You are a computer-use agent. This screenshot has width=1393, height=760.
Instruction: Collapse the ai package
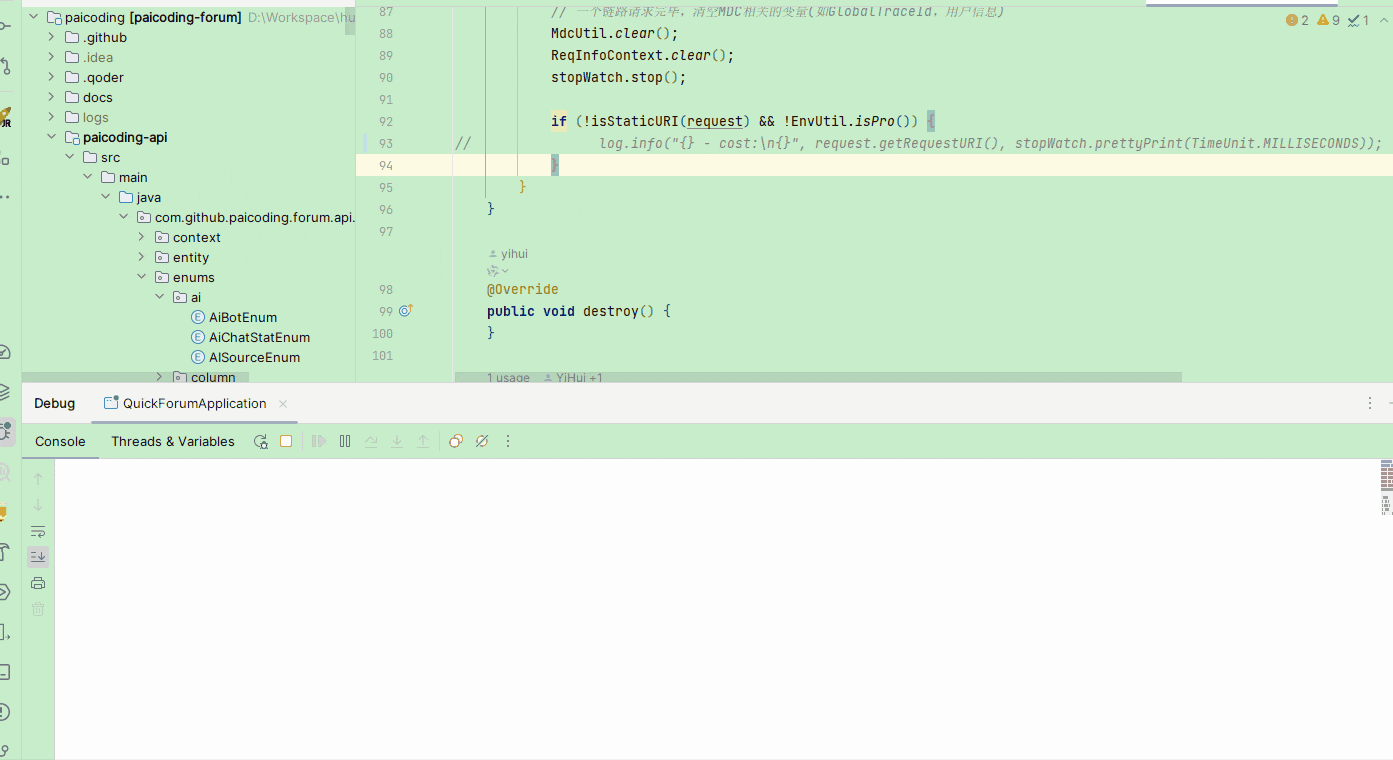click(159, 297)
